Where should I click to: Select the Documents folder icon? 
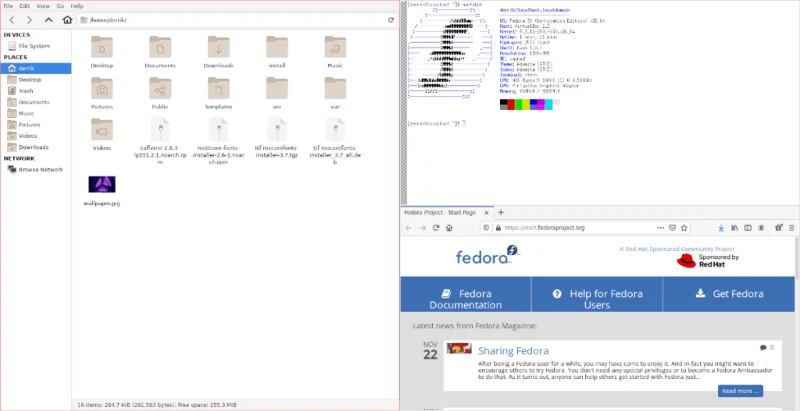pyautogui.click(x=160, y=47)
